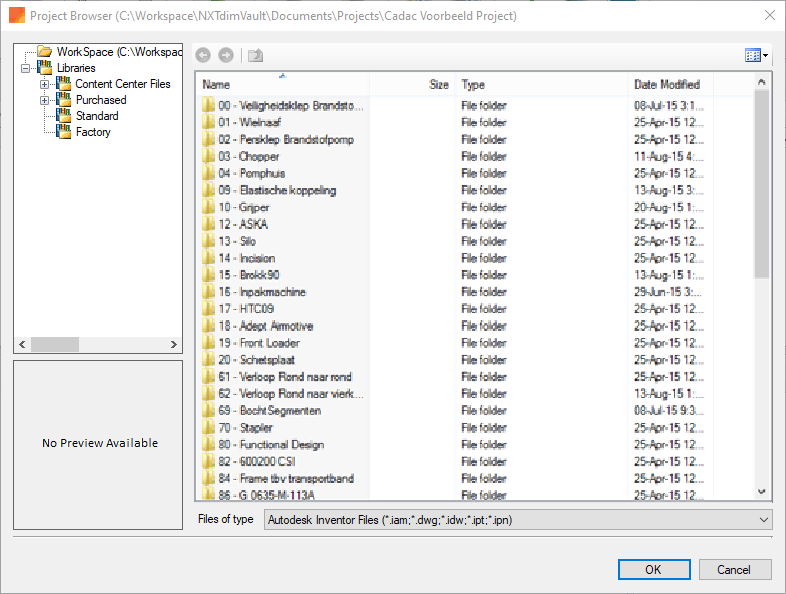Click file list scroll up arrow

pos(761,82)
